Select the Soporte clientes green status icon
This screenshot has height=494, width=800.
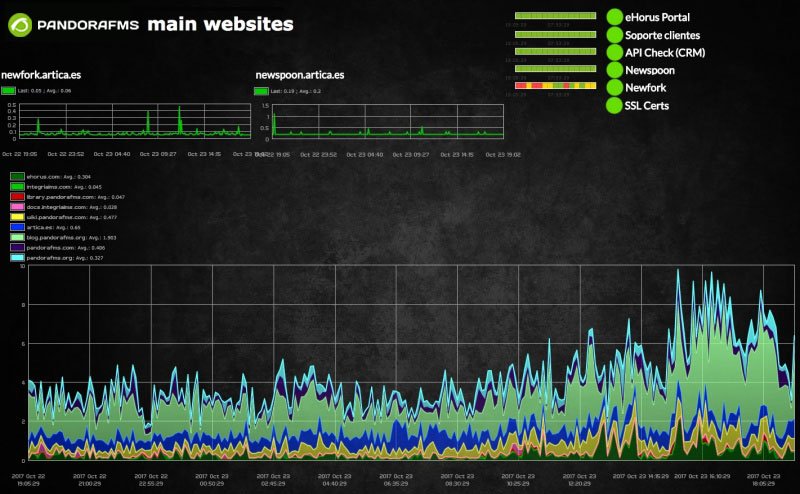(x=614, y=35)
